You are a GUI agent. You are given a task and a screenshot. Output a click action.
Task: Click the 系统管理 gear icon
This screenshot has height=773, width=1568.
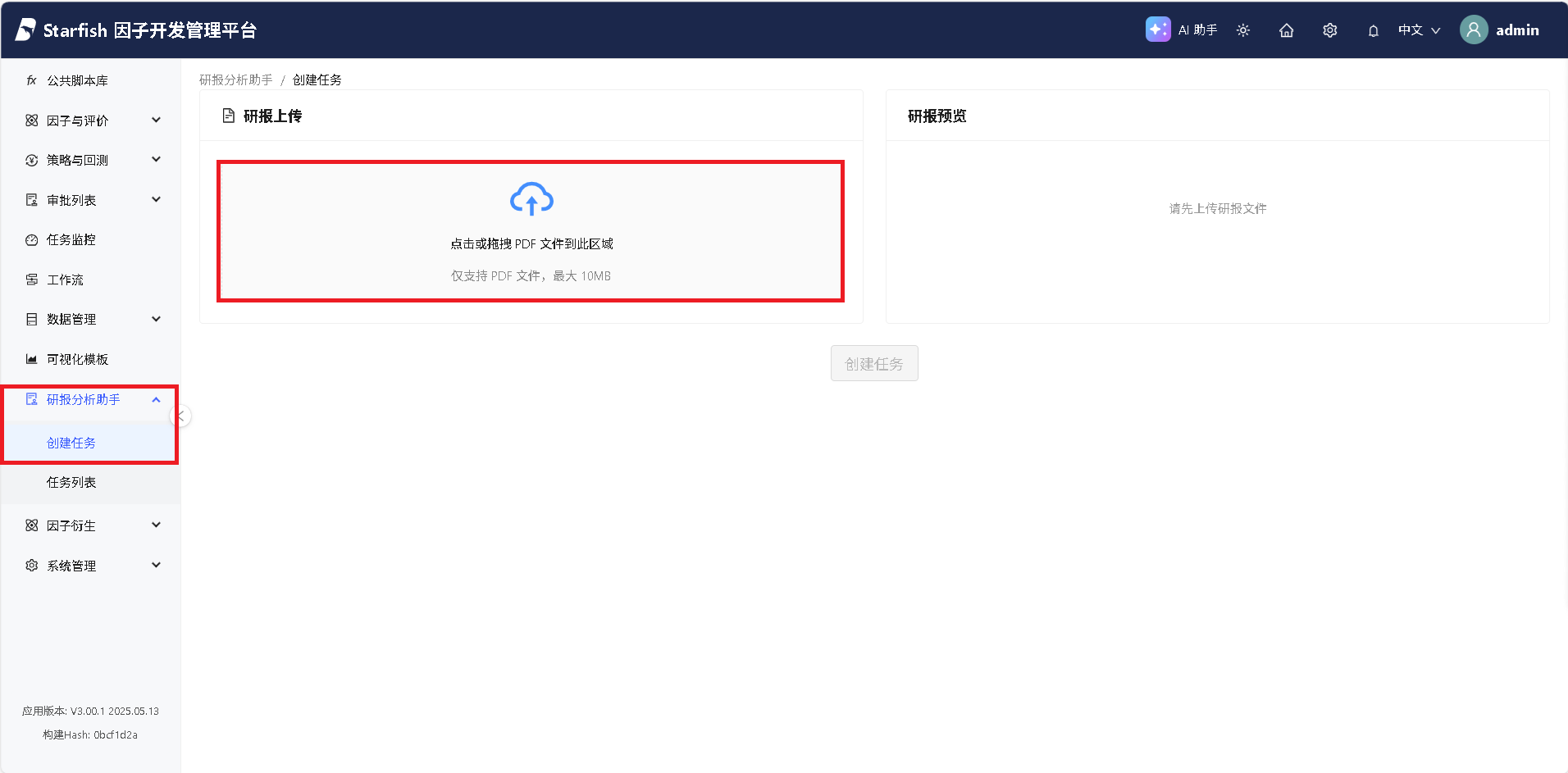point(31,566)
